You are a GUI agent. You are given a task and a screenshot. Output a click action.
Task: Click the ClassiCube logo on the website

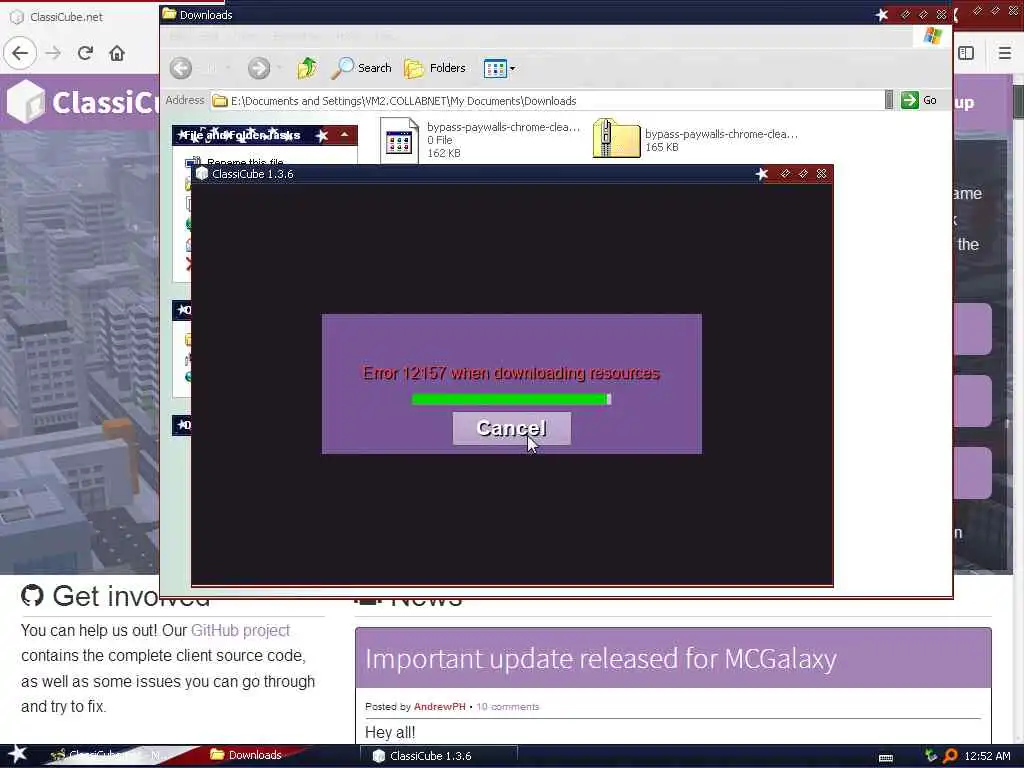point(82,102)
